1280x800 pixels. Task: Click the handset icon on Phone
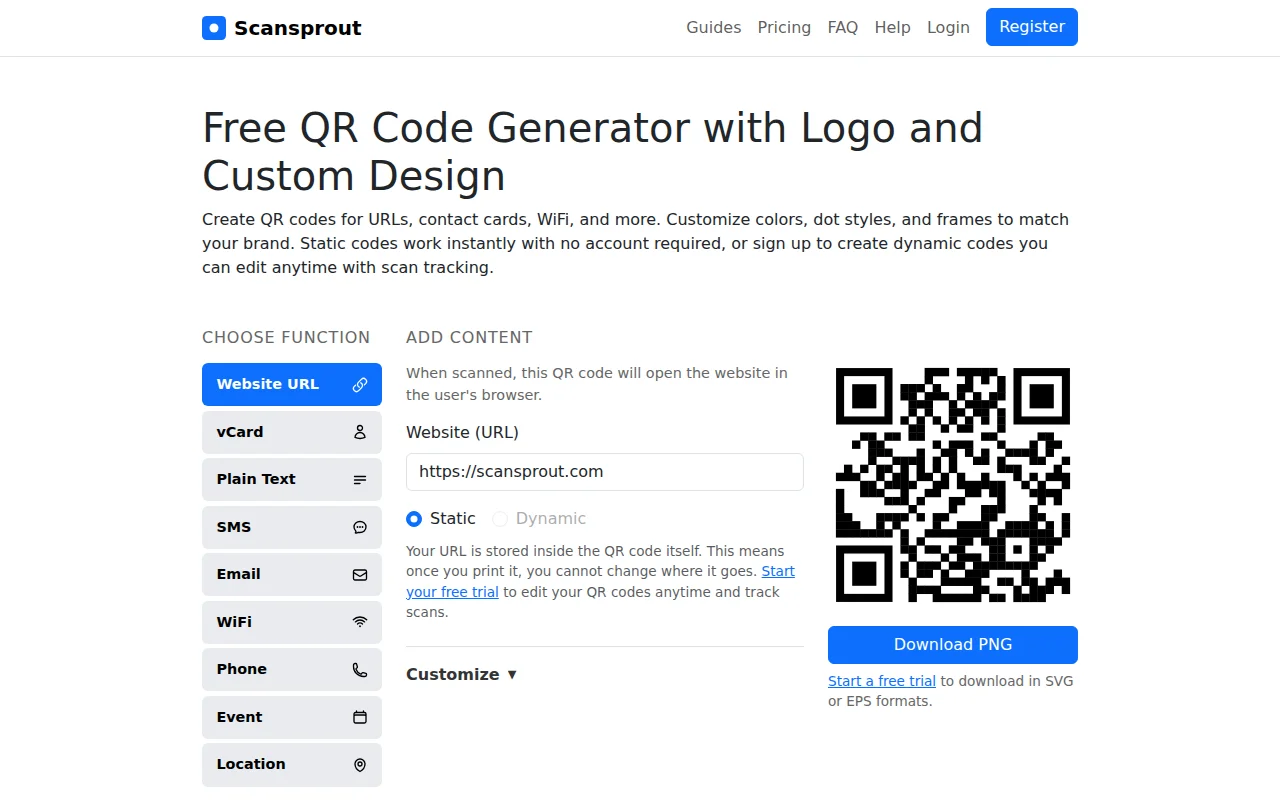(360, 670)
